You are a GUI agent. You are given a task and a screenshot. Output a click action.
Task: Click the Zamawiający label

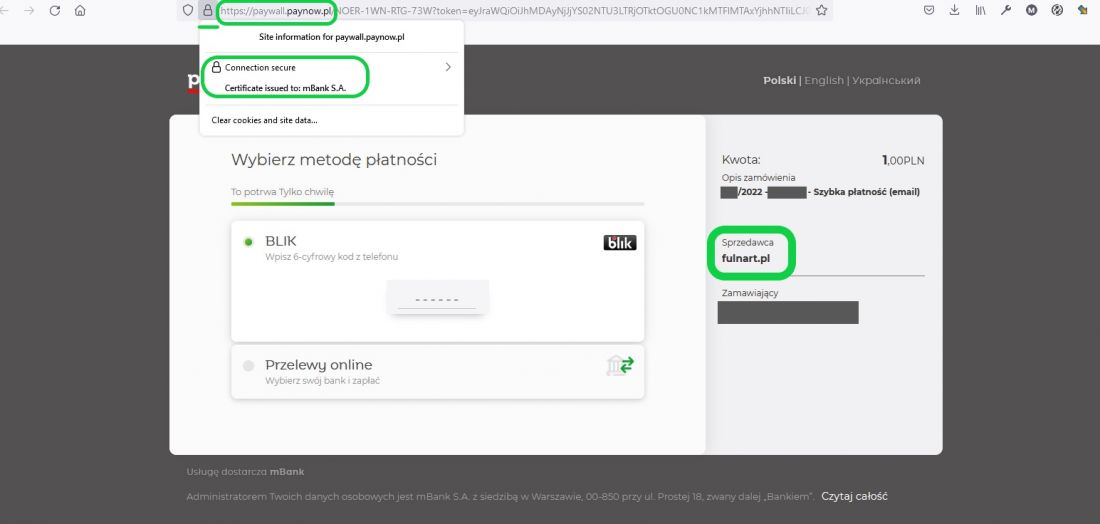coord(750,293)
